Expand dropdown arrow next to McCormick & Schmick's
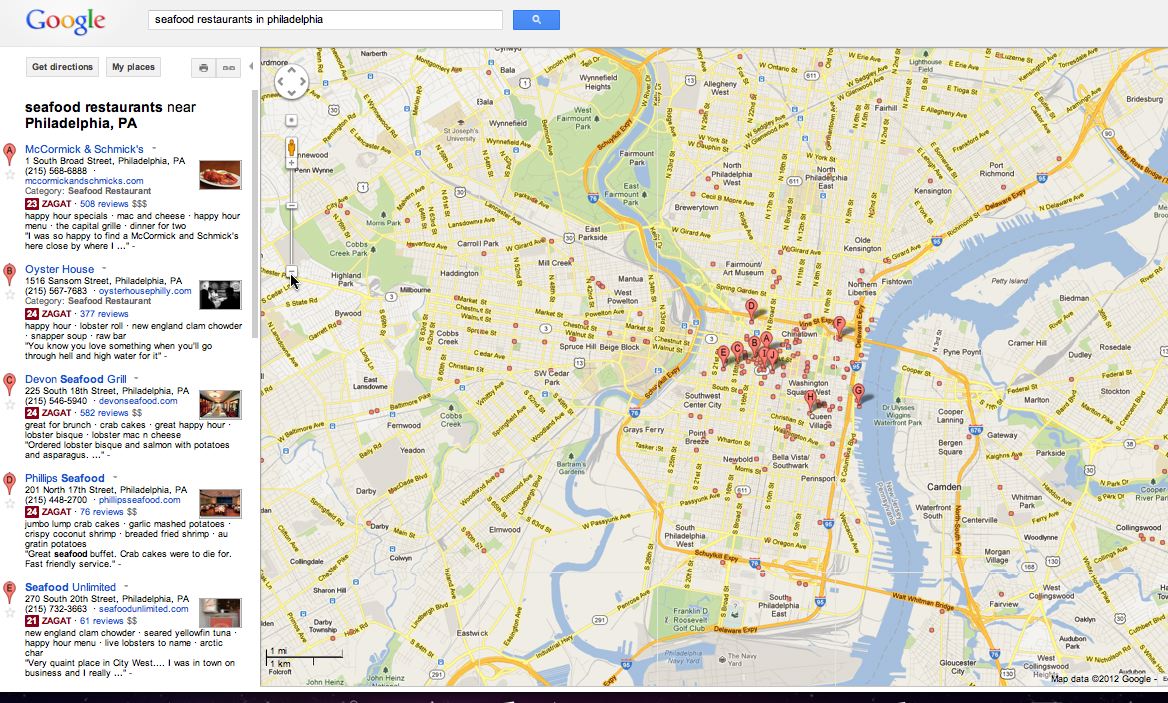The width and height of the screenshot is (1168, 703). (x=154, y=149)
